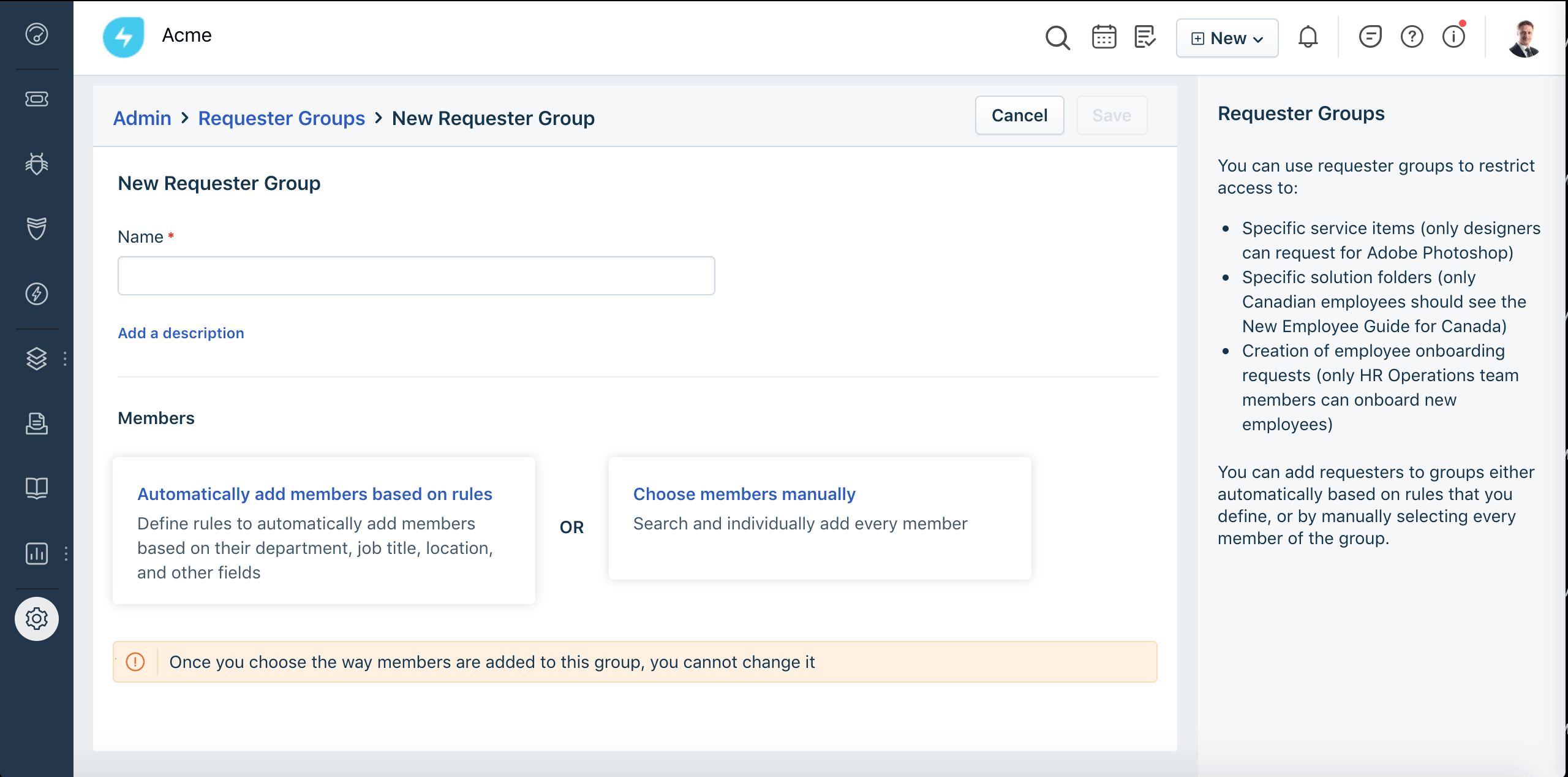Go to Problems bug icon in sidebar
The image size is (1568, 777).
point(37,164)
